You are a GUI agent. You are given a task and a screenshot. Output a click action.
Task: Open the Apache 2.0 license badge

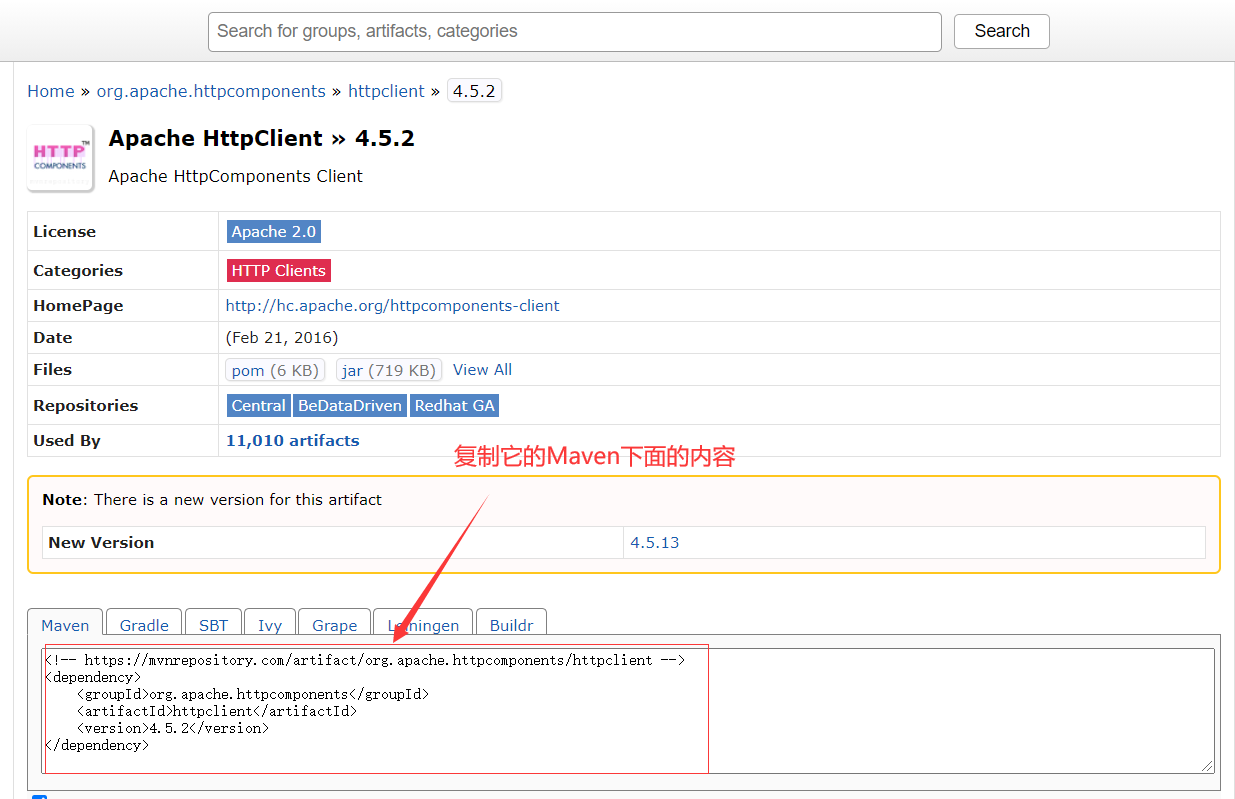(273, 231)
